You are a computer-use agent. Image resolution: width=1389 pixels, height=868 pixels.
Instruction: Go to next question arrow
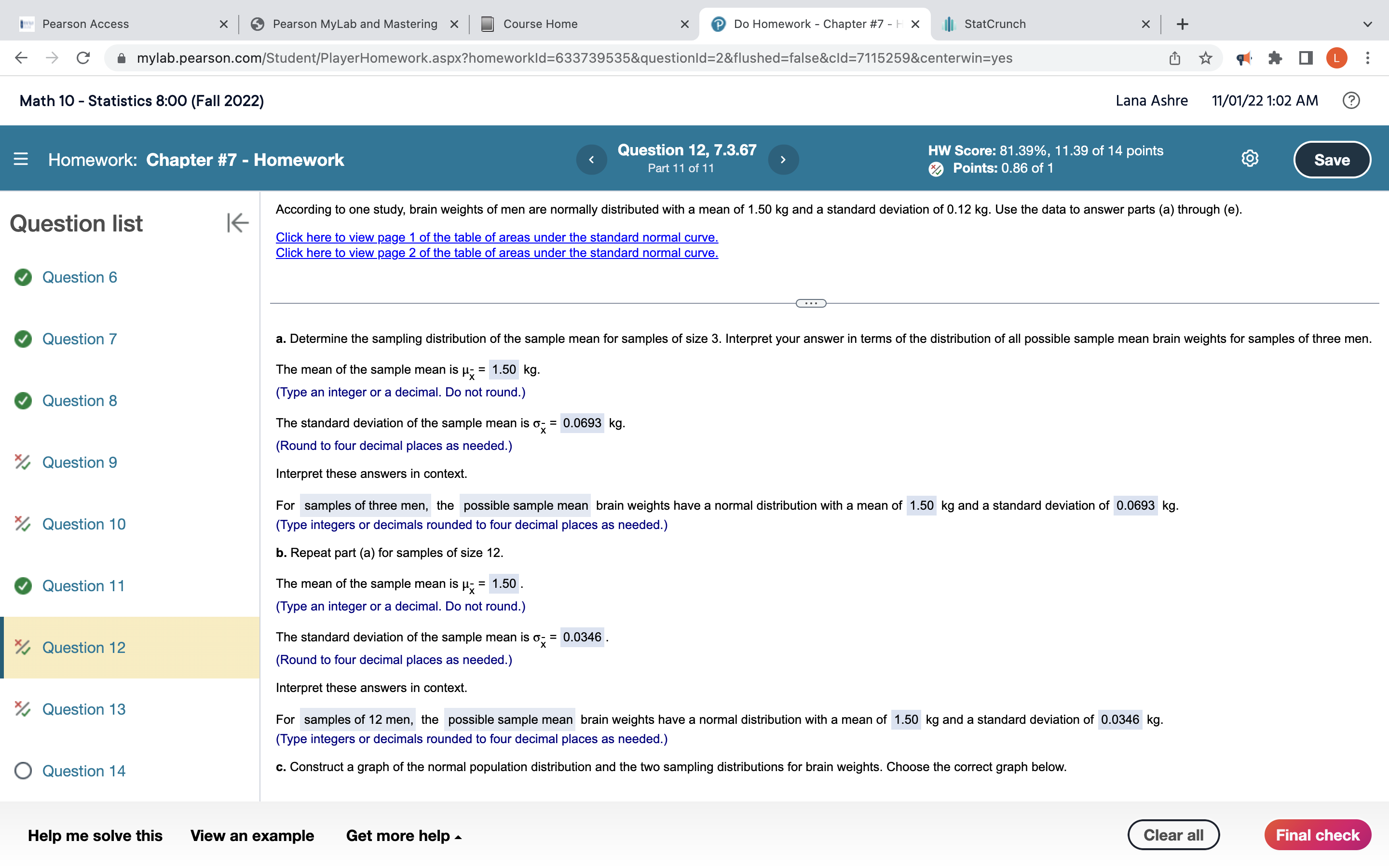(x=783, y=160)
